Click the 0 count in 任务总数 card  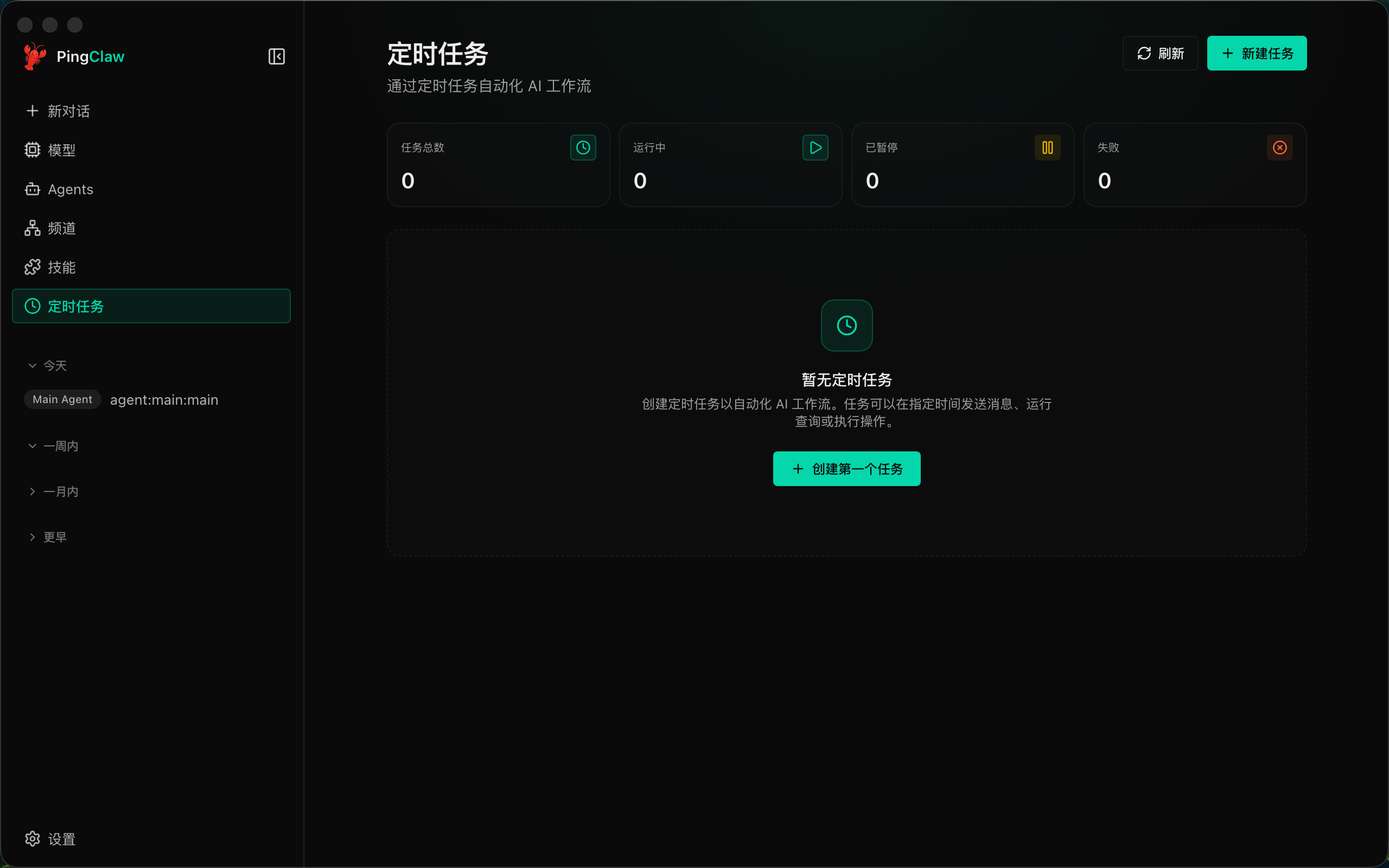407,181
